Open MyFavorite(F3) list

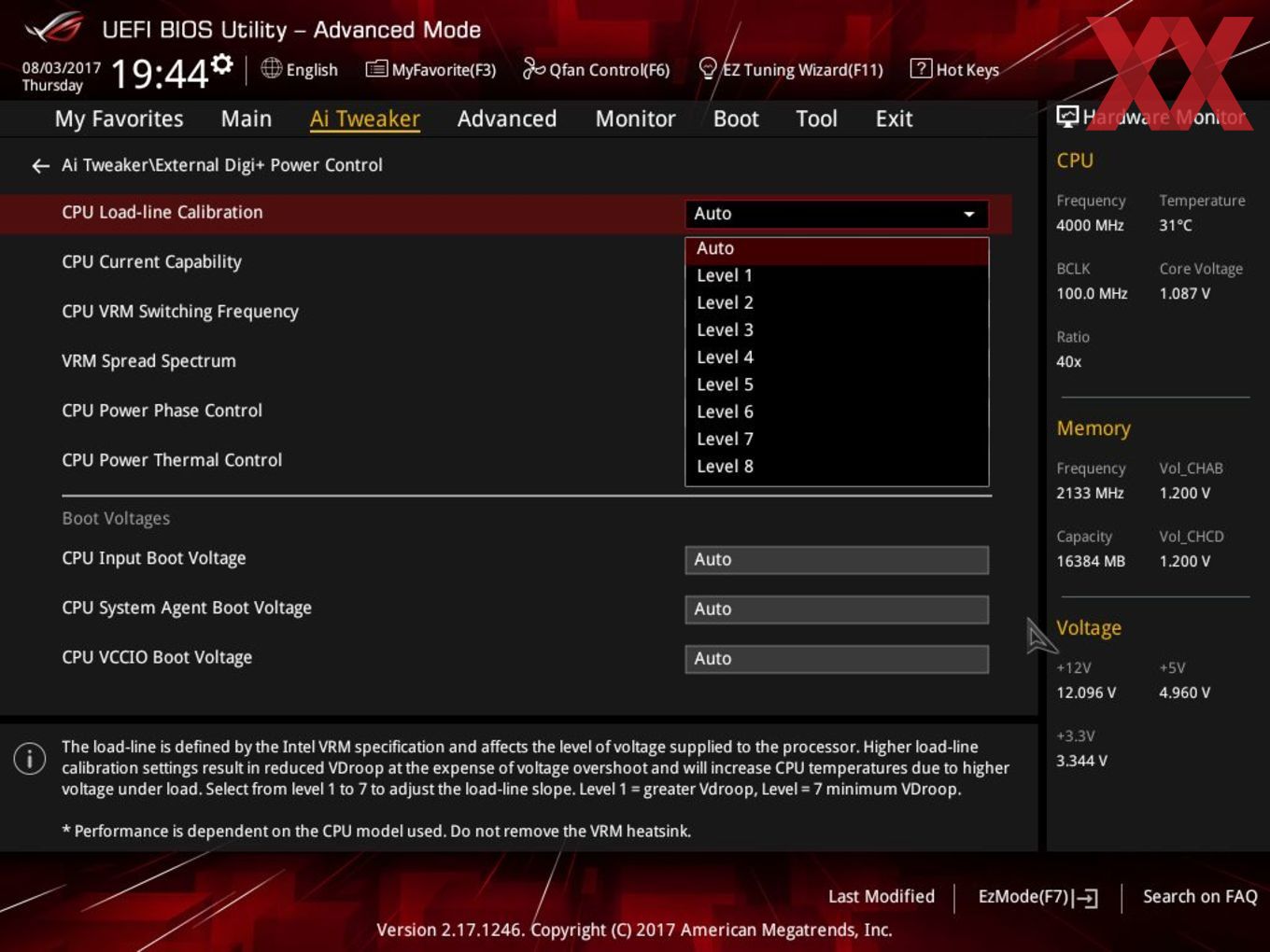tap(430, 69)
